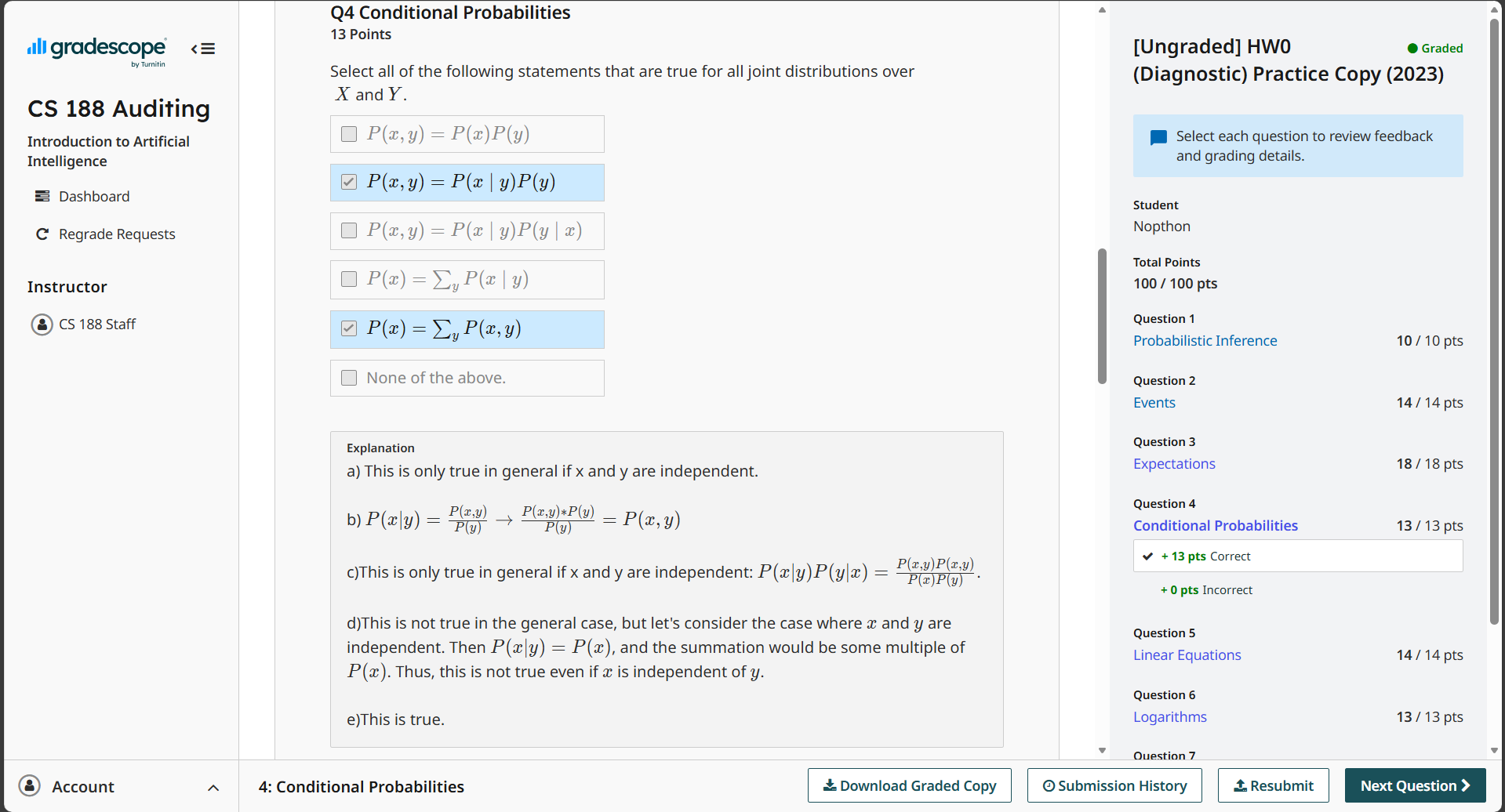This screenshot has height=812, width=1505.
Task: Click the blue feedback comment bubble icon
Action: coord(1158,138)
